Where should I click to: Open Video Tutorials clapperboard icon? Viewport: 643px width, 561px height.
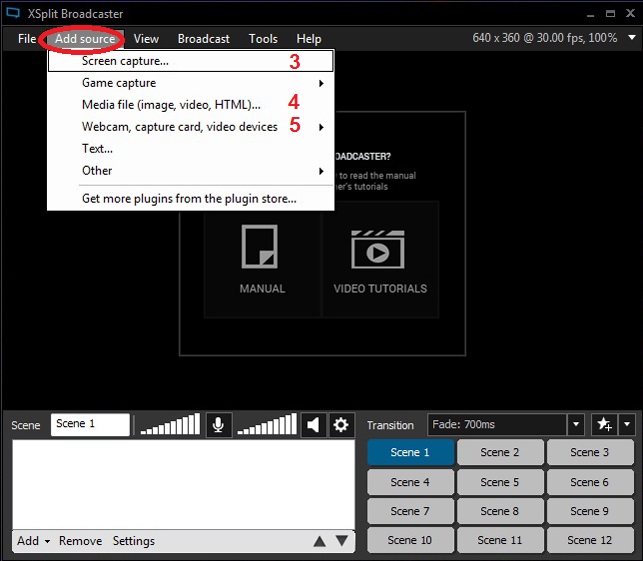[x=379, y=247]
